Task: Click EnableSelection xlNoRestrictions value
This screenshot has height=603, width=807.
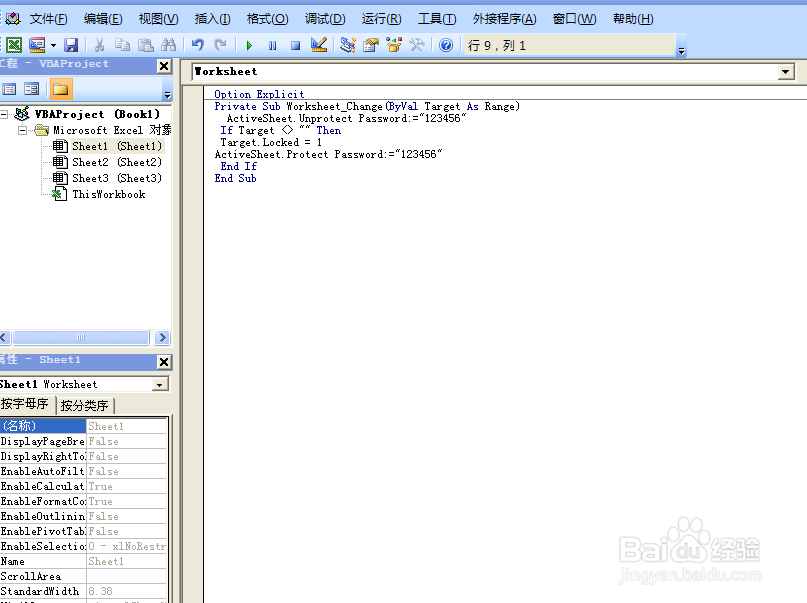Action: point(127,546)
